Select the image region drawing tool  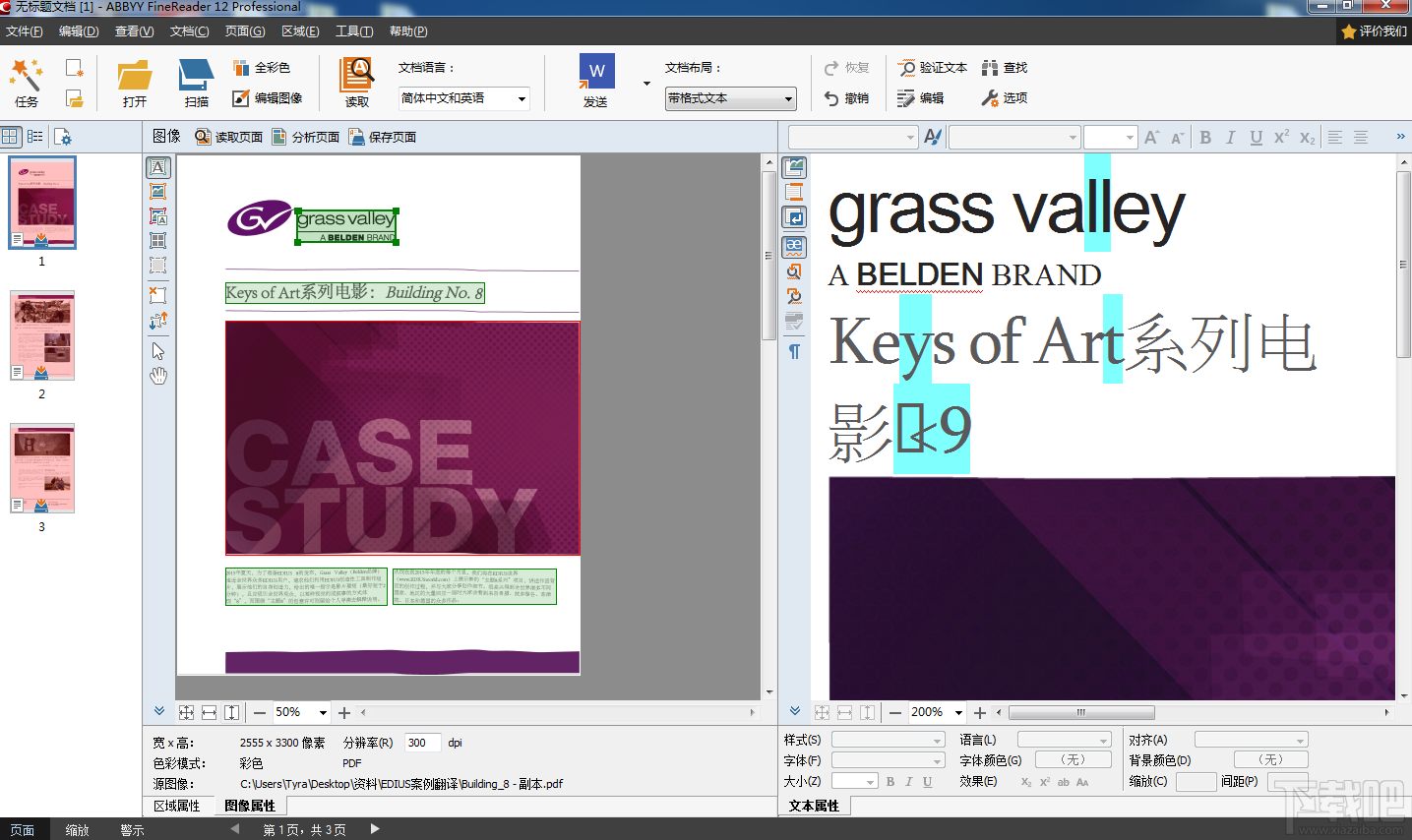click(x=158, y=191)
